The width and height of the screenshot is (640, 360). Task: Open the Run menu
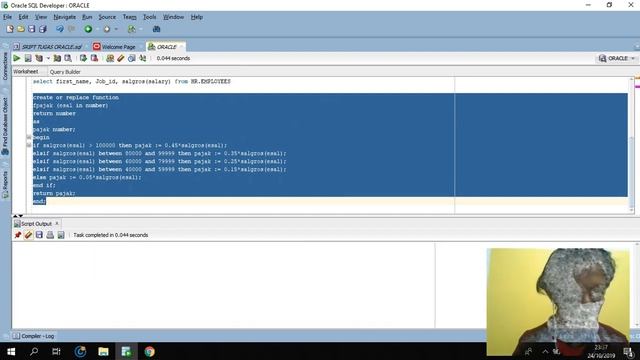(87, 17)
